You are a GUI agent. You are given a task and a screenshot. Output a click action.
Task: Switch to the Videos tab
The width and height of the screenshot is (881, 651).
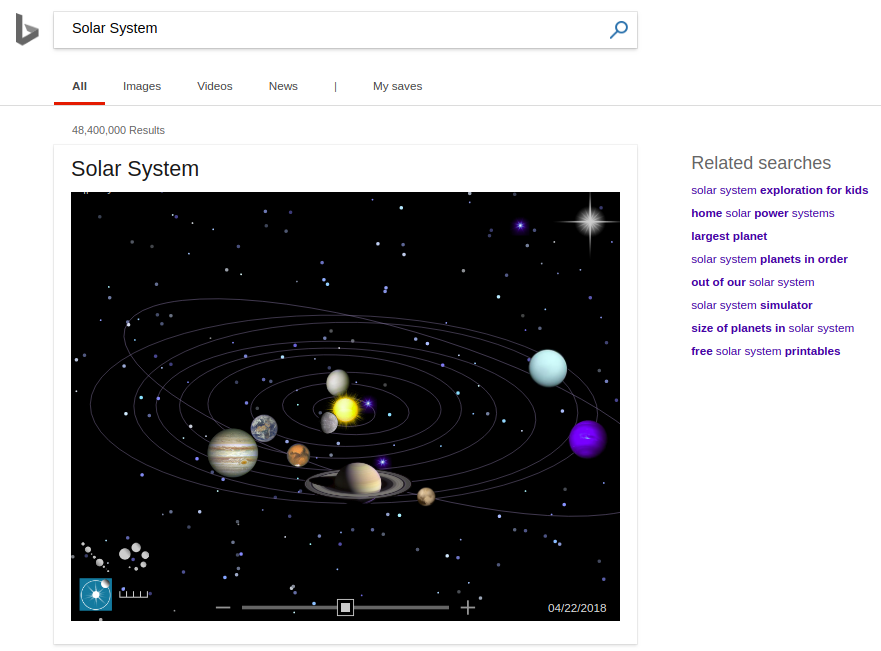[215, 86]
